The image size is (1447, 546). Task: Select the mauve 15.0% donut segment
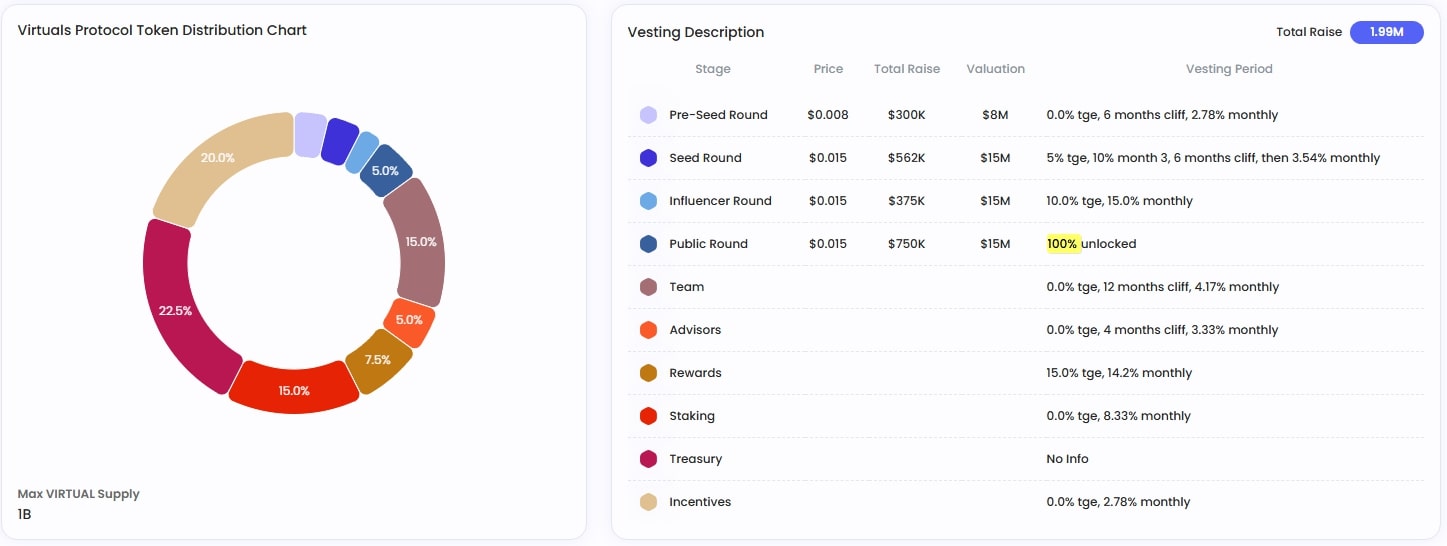click(422, 243)
